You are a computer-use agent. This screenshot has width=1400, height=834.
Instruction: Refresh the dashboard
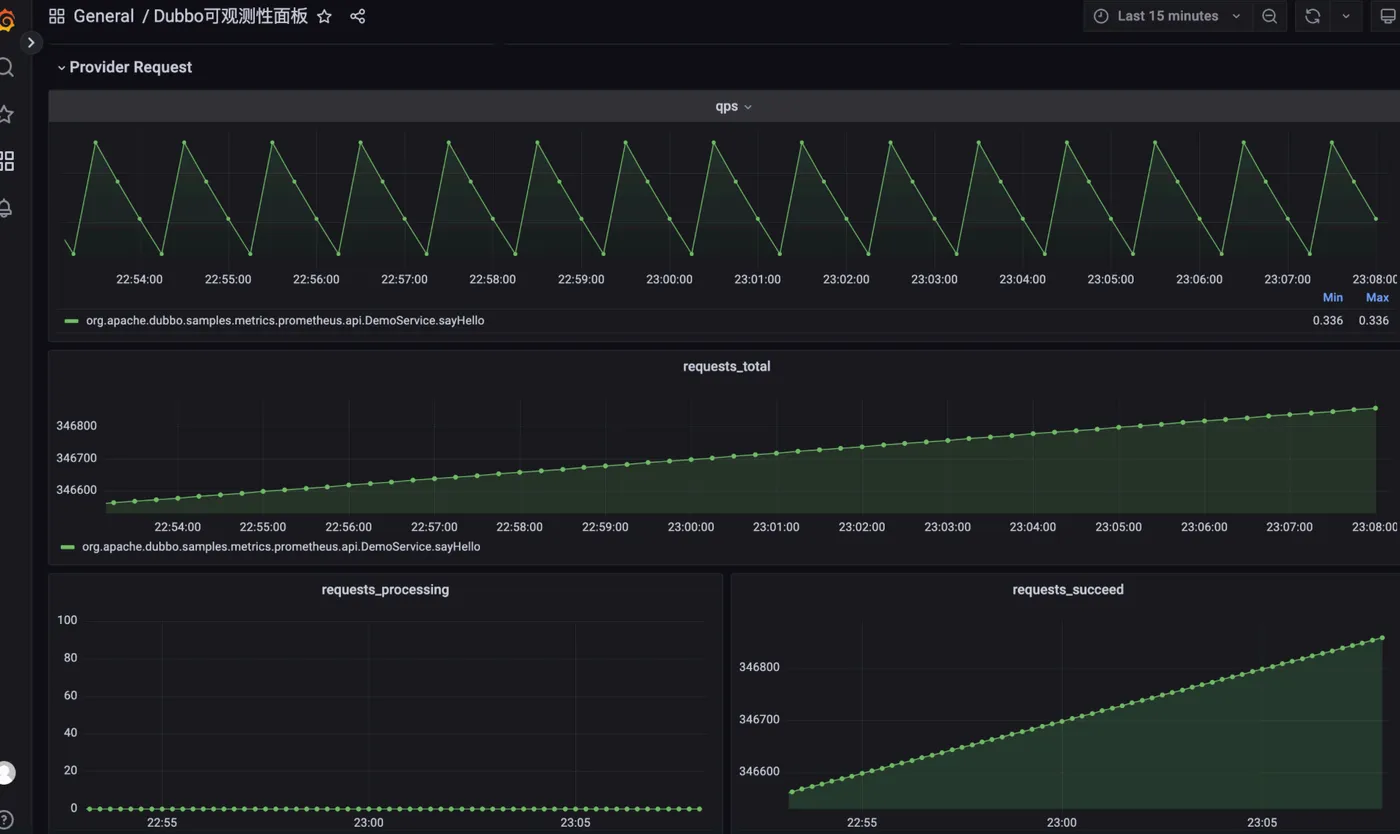[x=1313, y=16]
